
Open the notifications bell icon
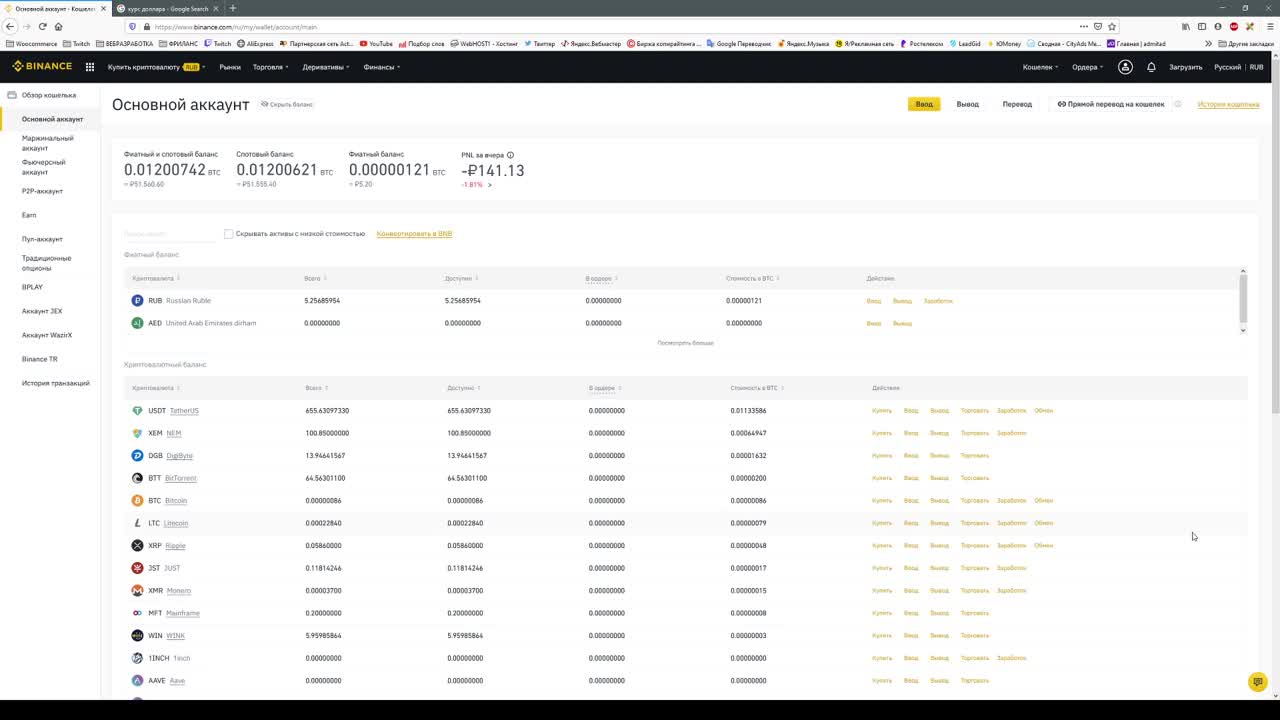tap(1151, 67)
